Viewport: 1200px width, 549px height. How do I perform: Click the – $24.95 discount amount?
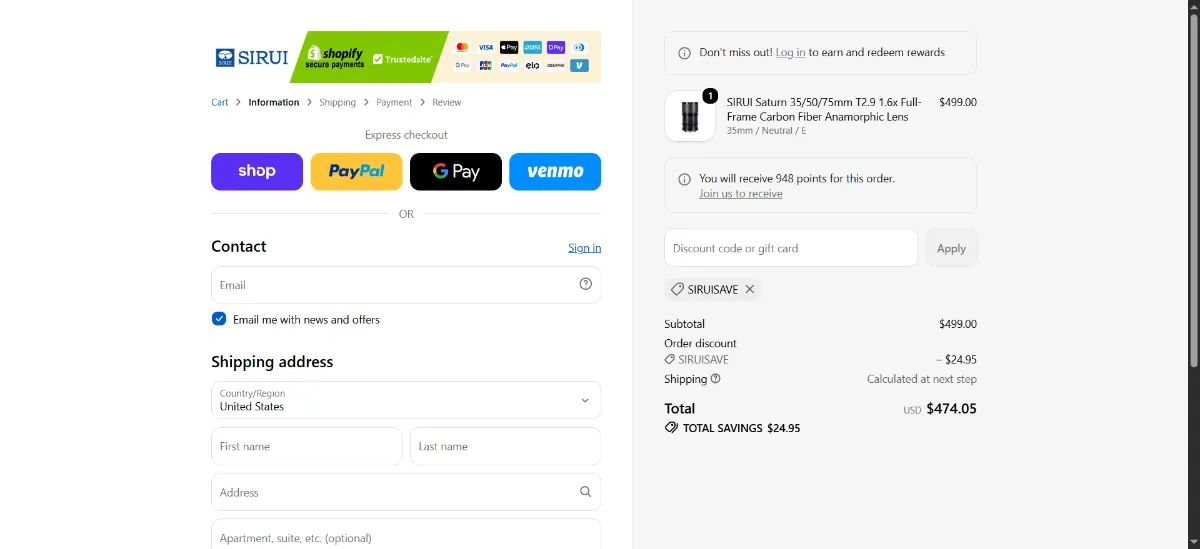pyautogui.click(x=956, y=360)
